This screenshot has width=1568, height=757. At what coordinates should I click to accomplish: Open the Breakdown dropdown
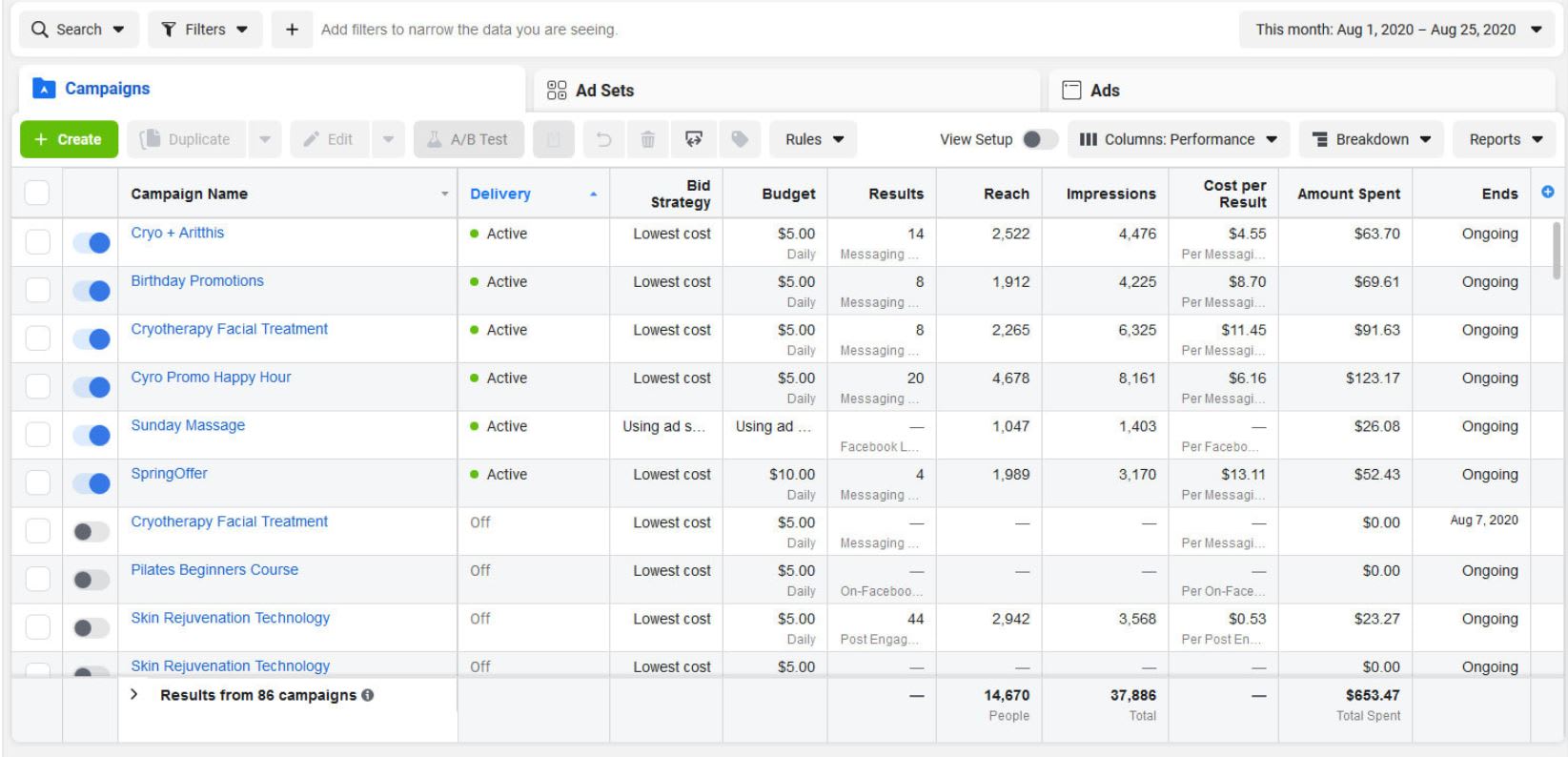1372,139
